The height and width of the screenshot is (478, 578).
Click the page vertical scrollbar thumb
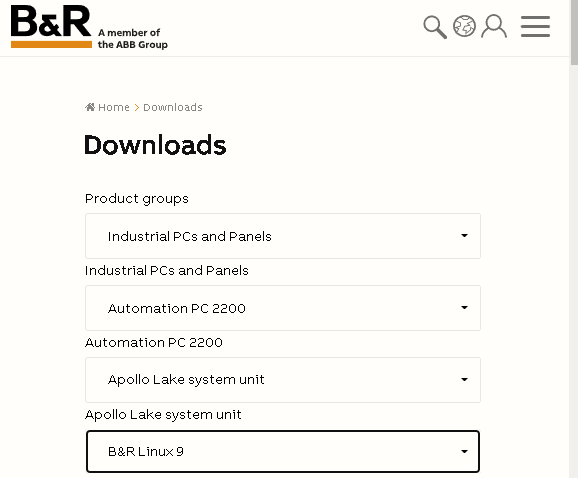click(574, 32)
